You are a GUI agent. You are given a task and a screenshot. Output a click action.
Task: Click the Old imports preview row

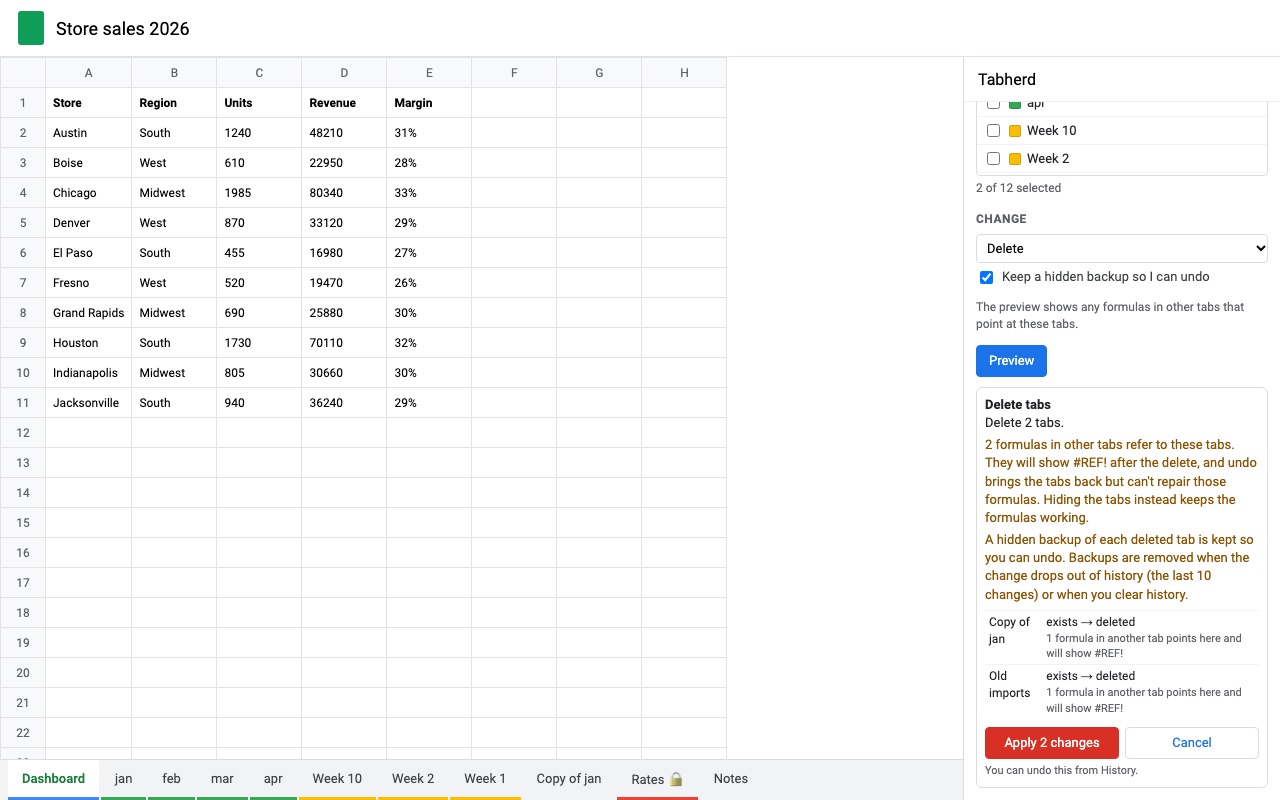(1121, 691)
